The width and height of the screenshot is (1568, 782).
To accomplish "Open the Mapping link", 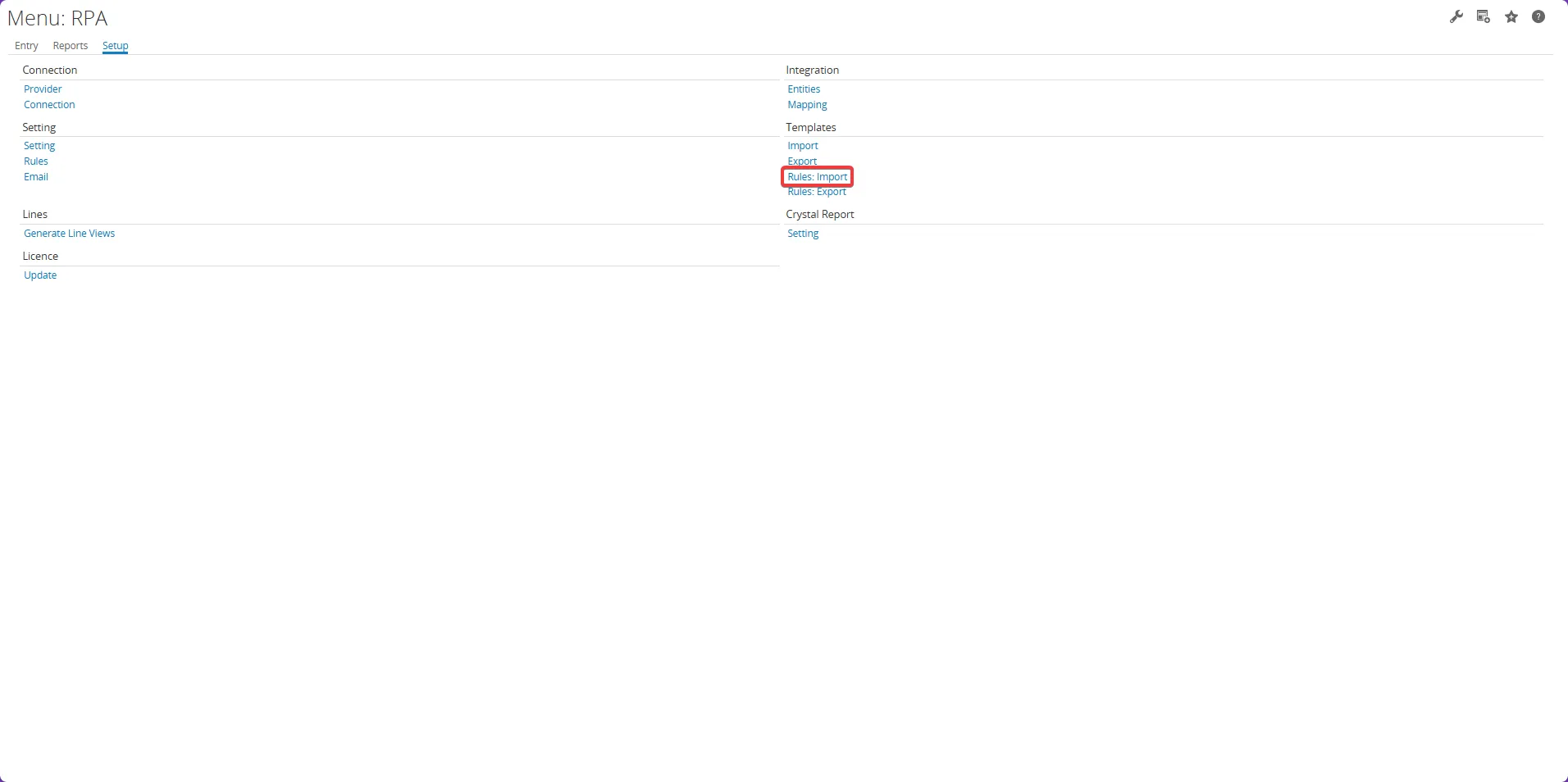I will (807, 104).
